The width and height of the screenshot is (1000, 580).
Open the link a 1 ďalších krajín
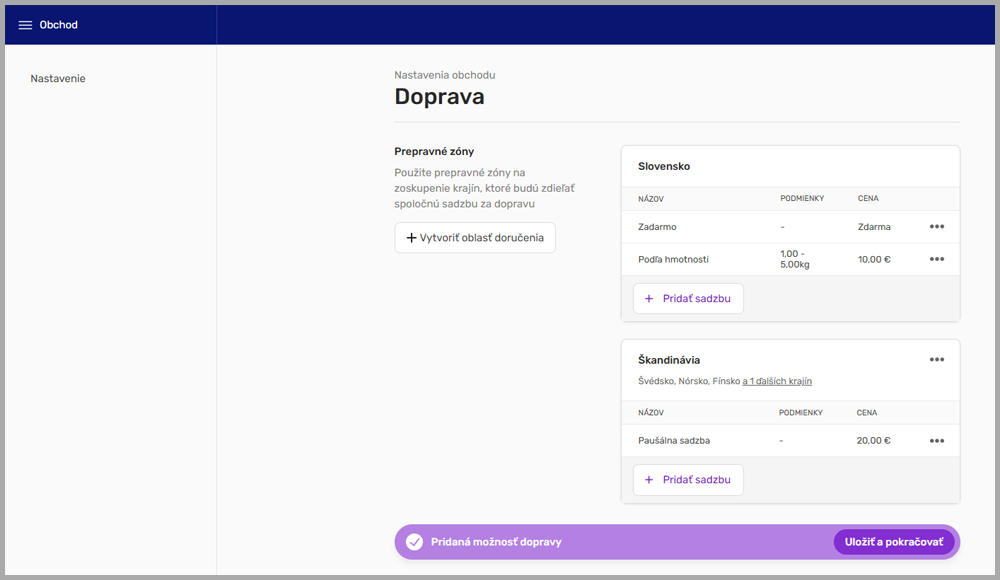click(x=775, y=381)
